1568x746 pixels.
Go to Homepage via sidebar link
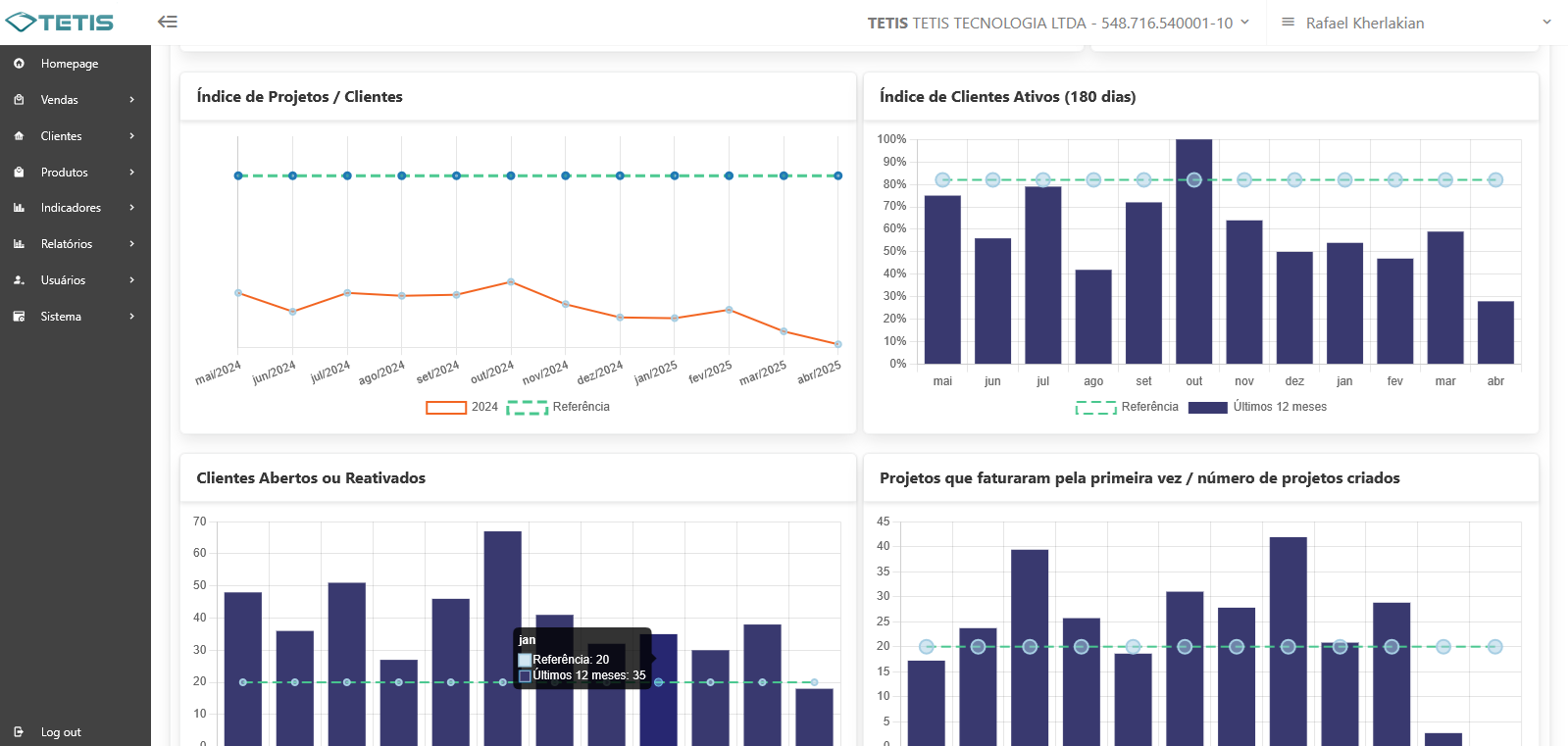70,64
